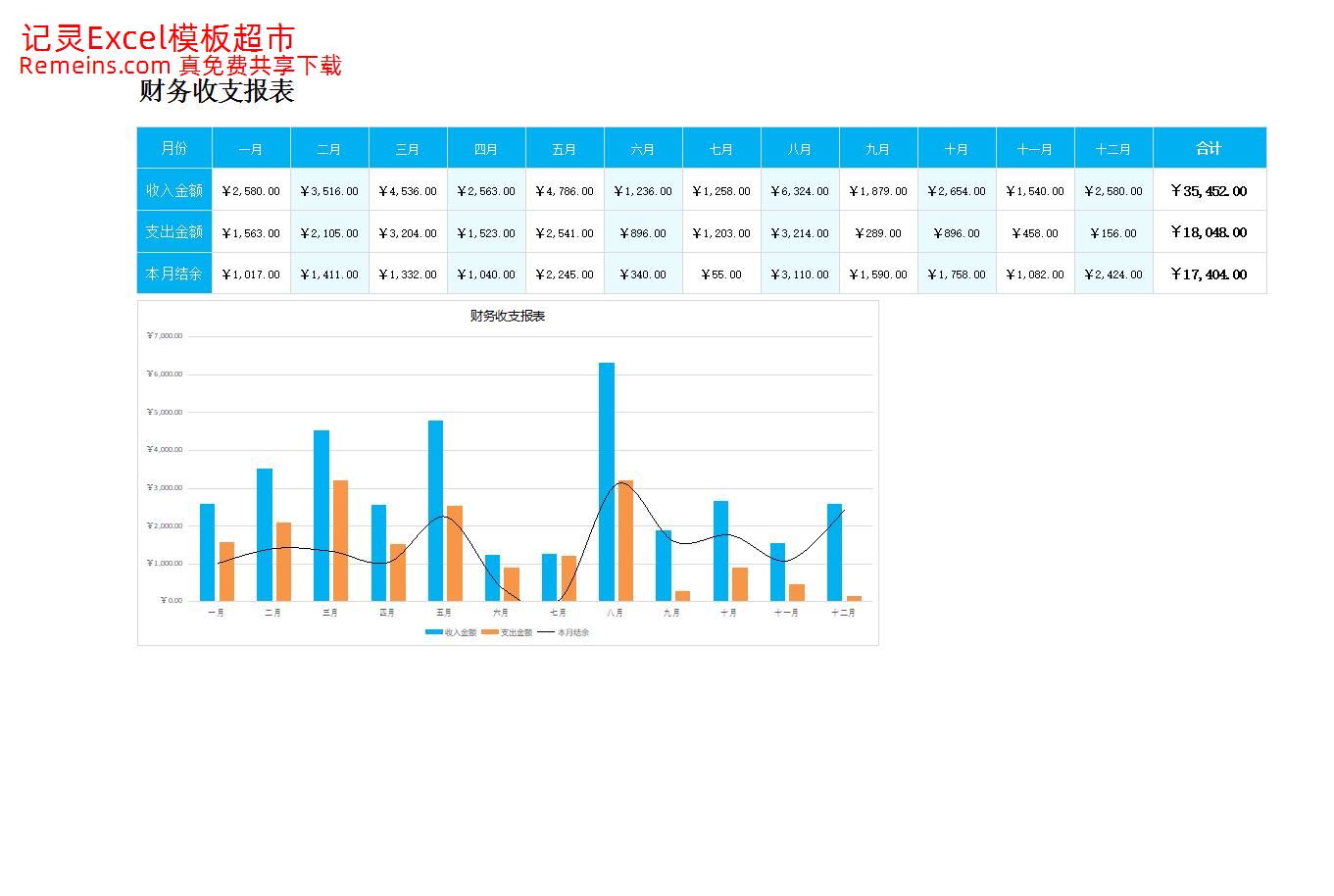The image size is (1334, 896).
Task: Click expense cell ¥2,541.00 for 五月
Action: (x=565, y=232)
